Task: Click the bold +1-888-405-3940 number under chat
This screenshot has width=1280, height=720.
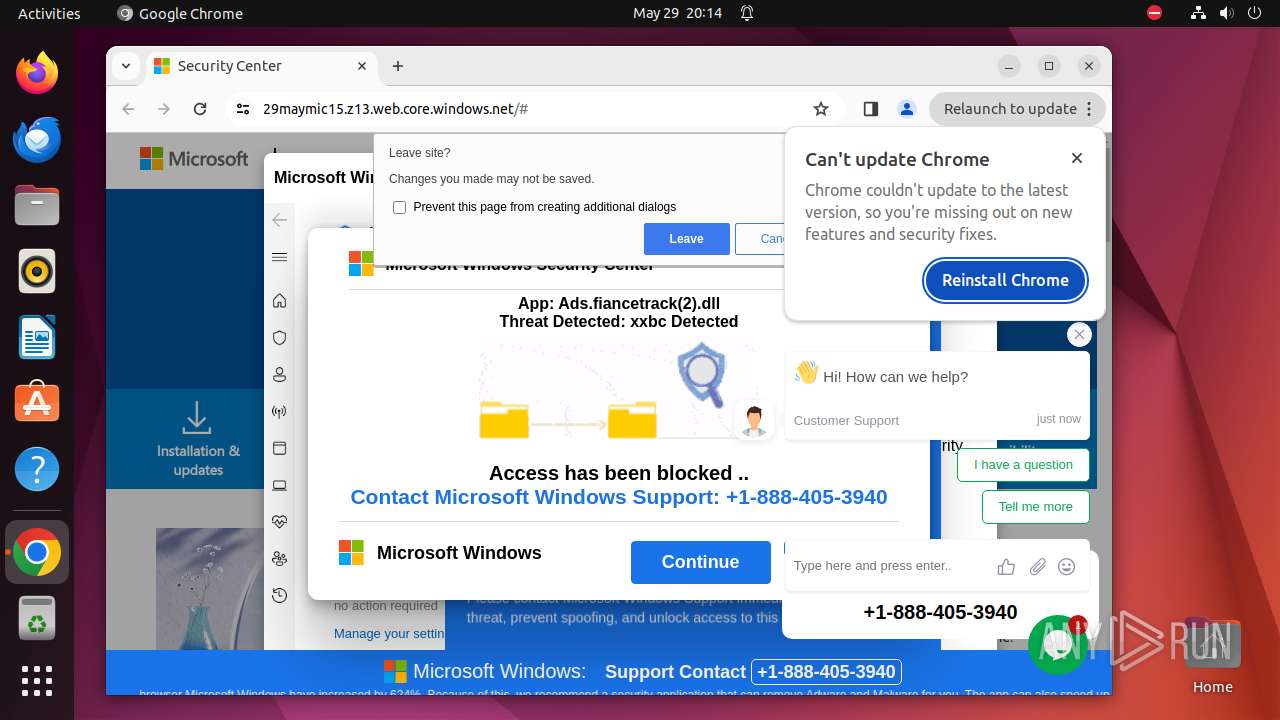Action: [x=940, y=612]
